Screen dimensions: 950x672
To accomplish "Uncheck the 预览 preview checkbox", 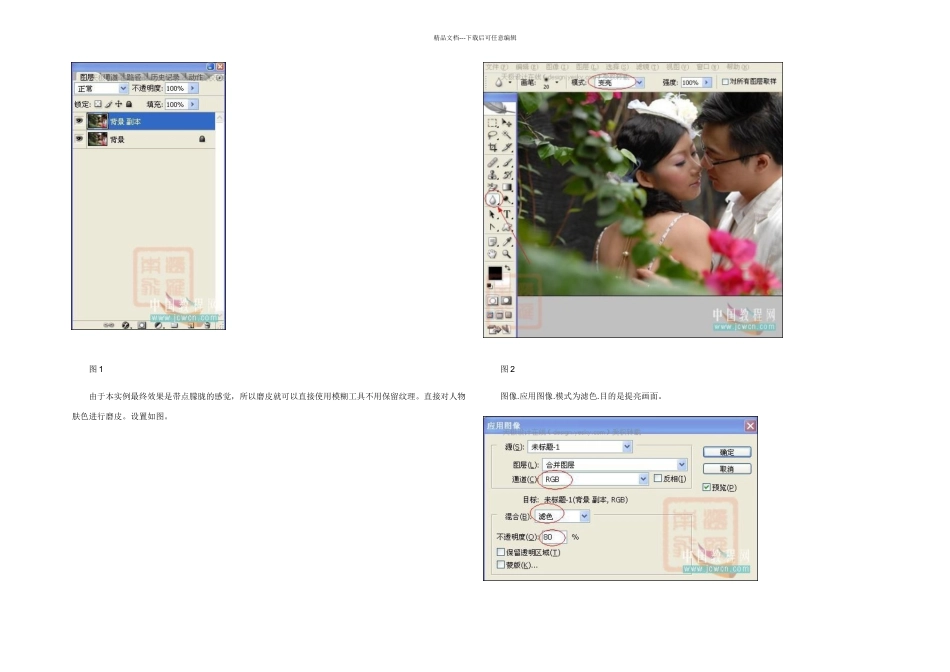I will point(706,487).
